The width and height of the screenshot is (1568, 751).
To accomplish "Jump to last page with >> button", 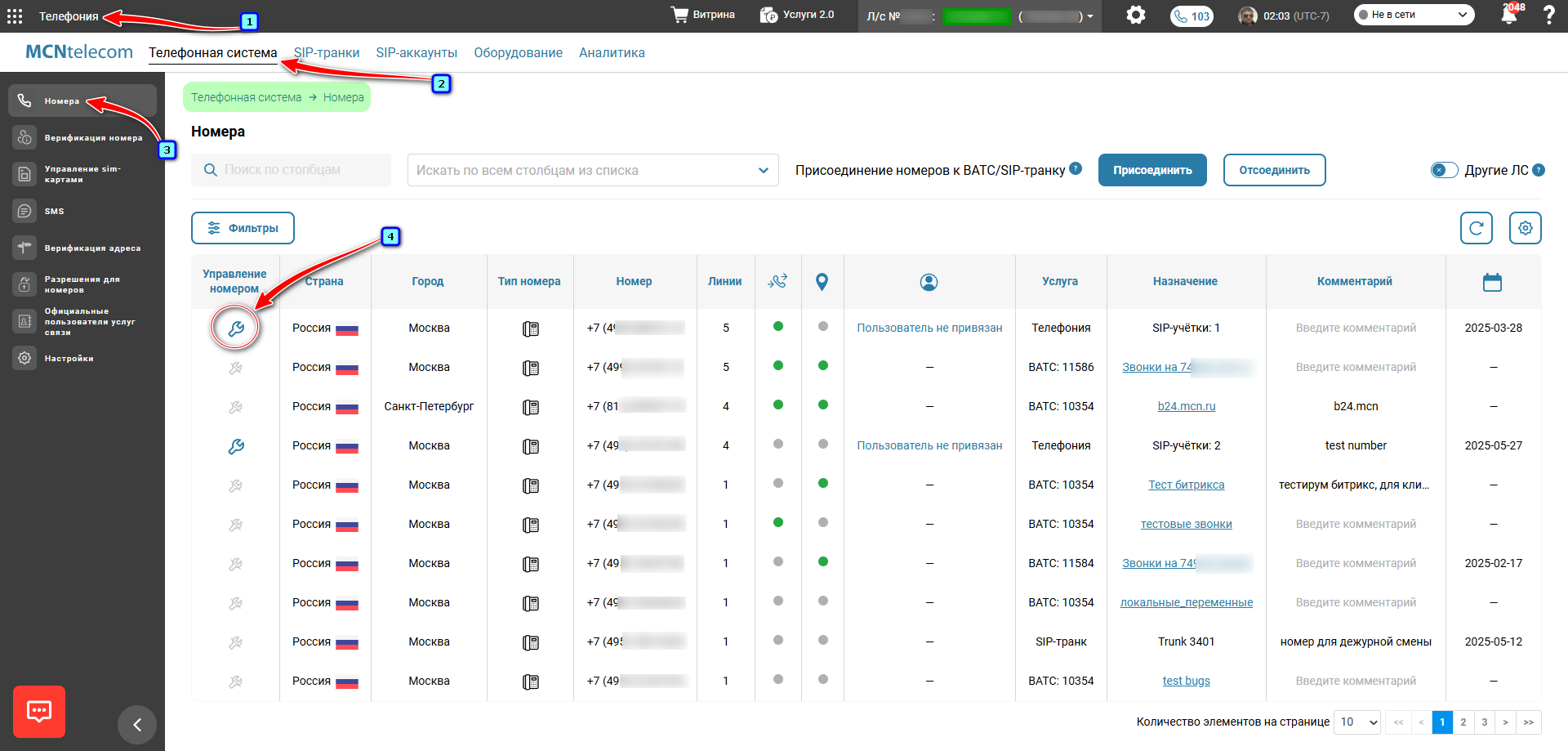I will 1528,722.
